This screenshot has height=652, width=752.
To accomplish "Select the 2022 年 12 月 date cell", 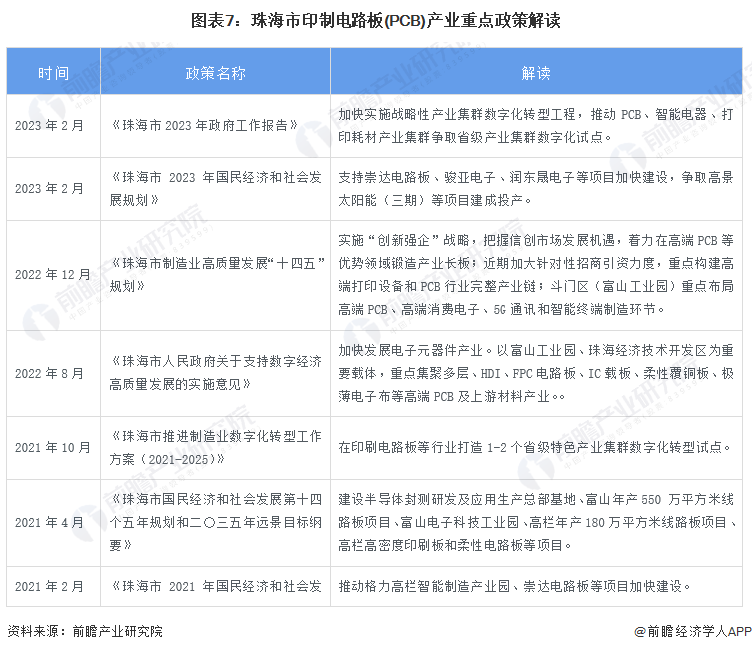I will click(x=53, y=274).
